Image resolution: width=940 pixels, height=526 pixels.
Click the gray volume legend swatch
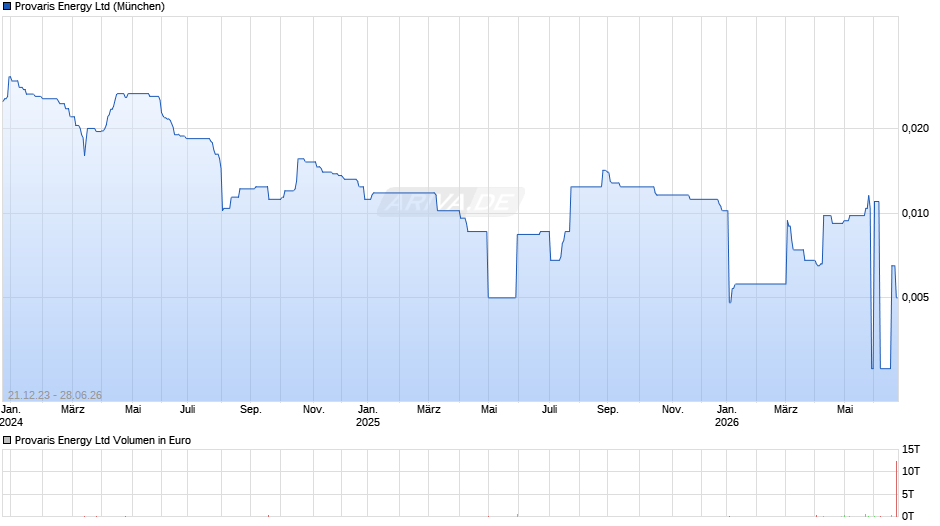pyautogui.click(x=7, y=440)
